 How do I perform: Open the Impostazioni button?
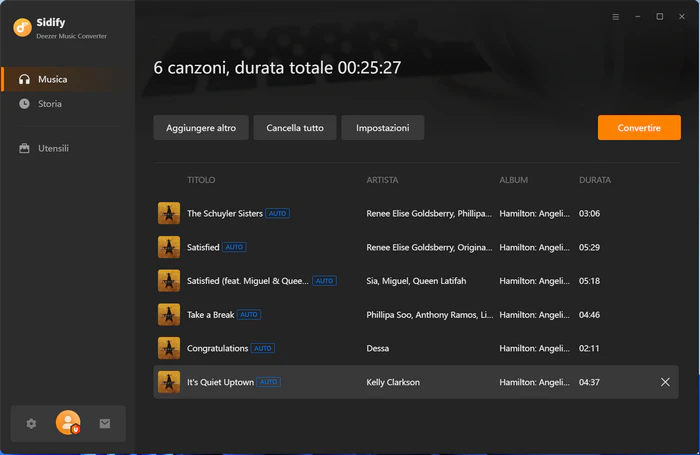pos(383,128)
